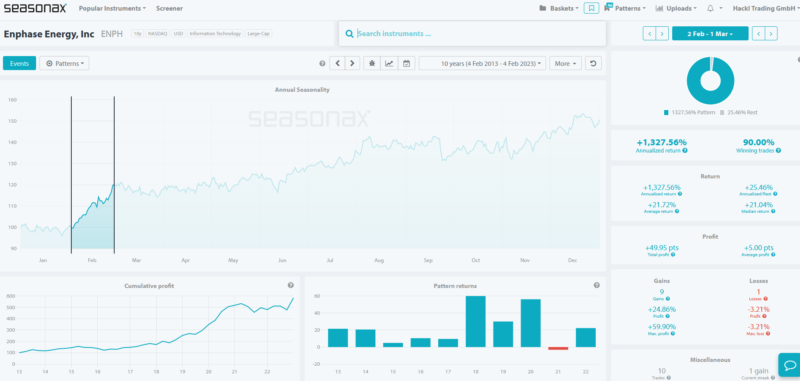
Task: Click the +1,327.56% annualized return headline
Action: click(662, 142)
